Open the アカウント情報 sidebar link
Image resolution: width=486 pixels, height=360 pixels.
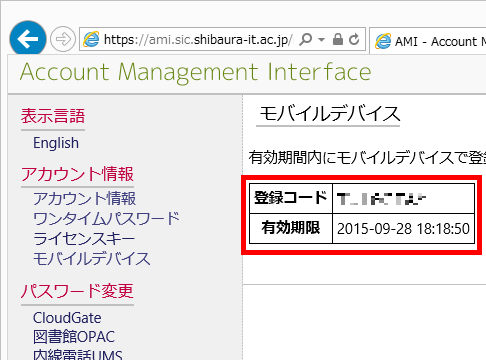(84, 198)
